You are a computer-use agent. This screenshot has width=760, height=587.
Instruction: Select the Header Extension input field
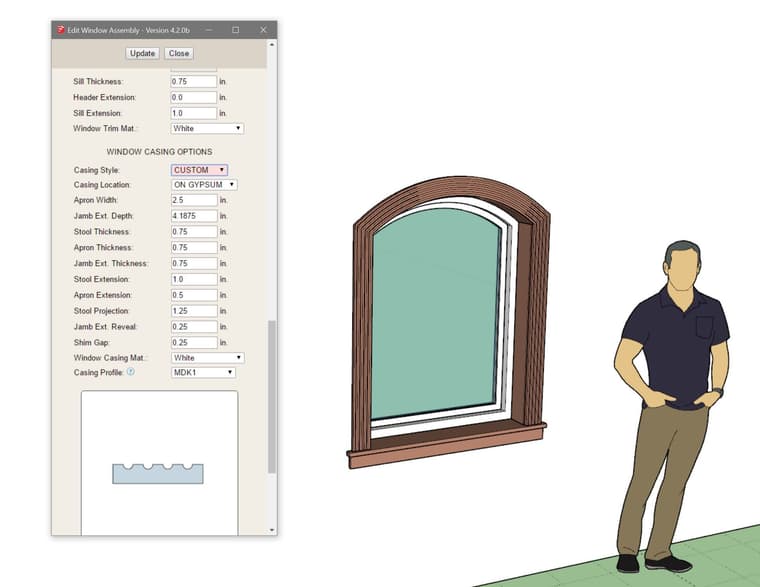click(193, 97)
